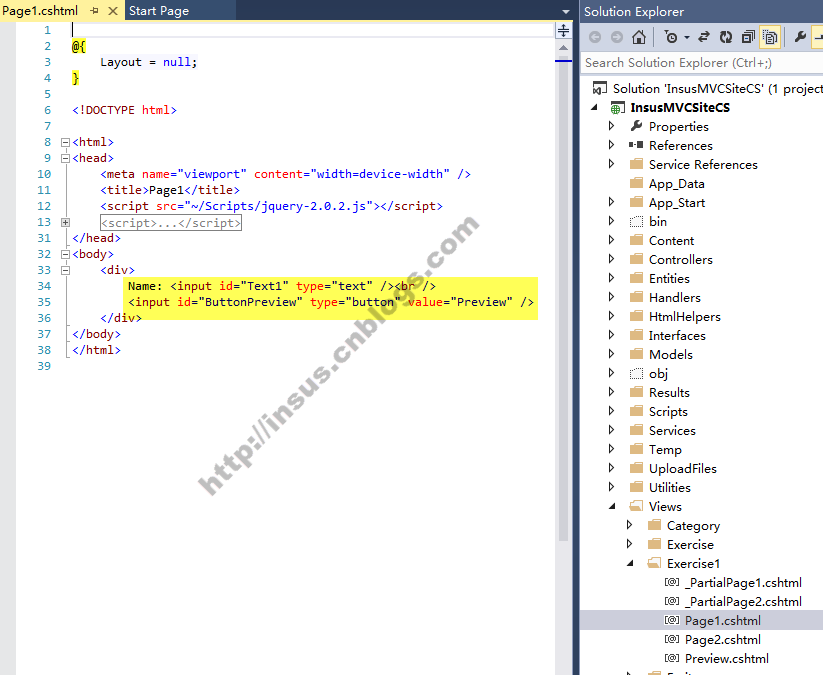Viewport: 823px width, 675px height.
Task: Click the Back arrow in Solution Explorer toolbar
Action: click(x=595, y=37)
